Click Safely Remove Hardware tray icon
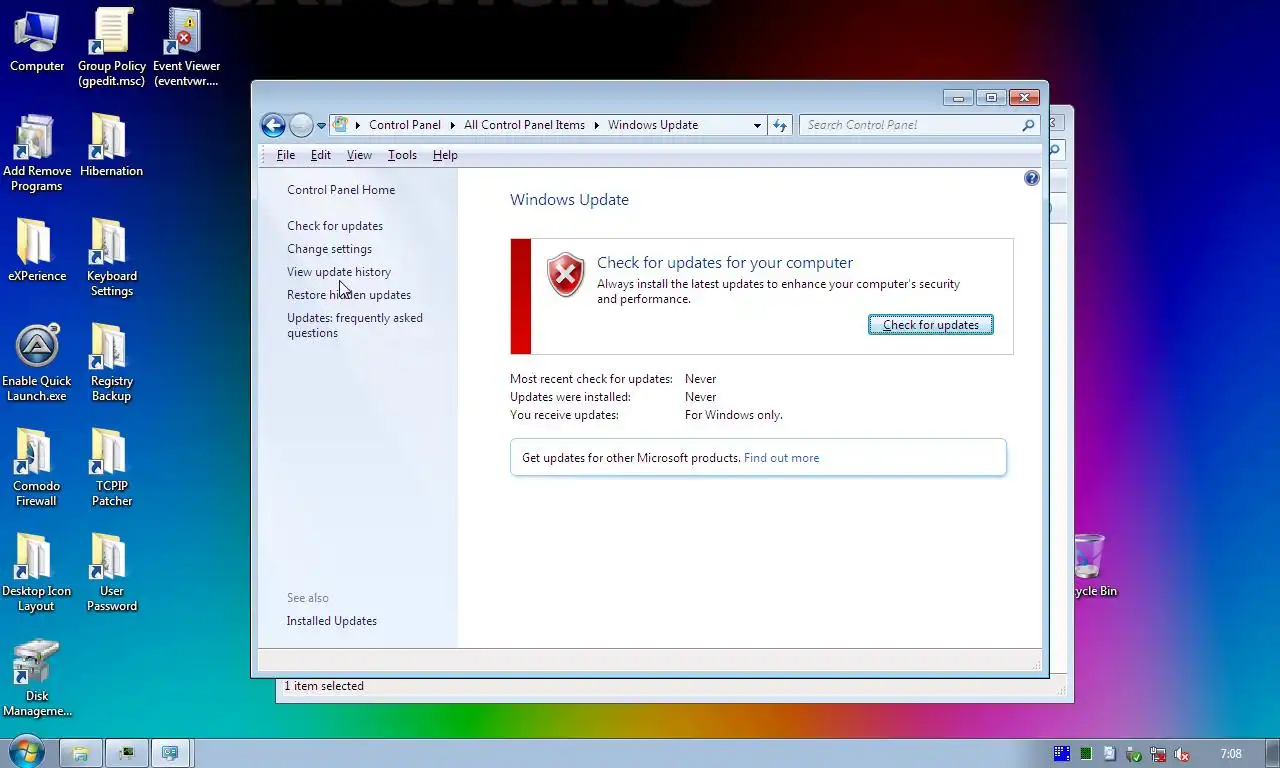Screen dimensions: 1280x768 pyautogui.click(x=1134, y=754)
